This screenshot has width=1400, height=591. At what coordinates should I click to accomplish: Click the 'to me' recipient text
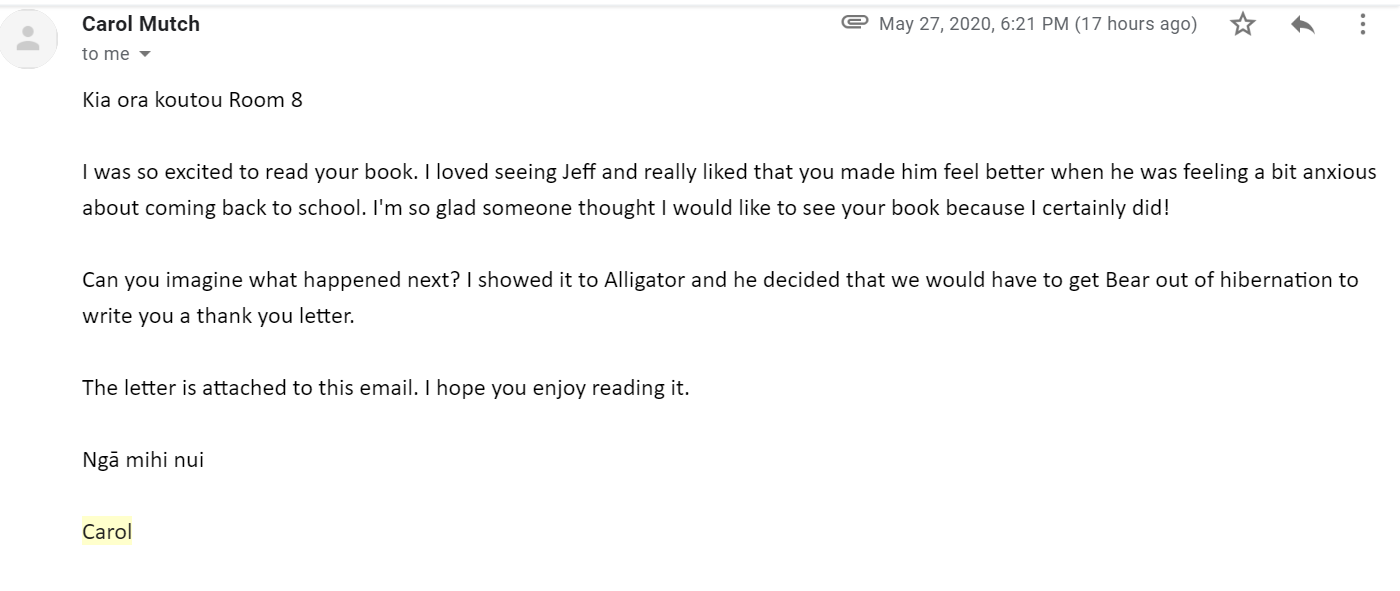coord(106,54)
